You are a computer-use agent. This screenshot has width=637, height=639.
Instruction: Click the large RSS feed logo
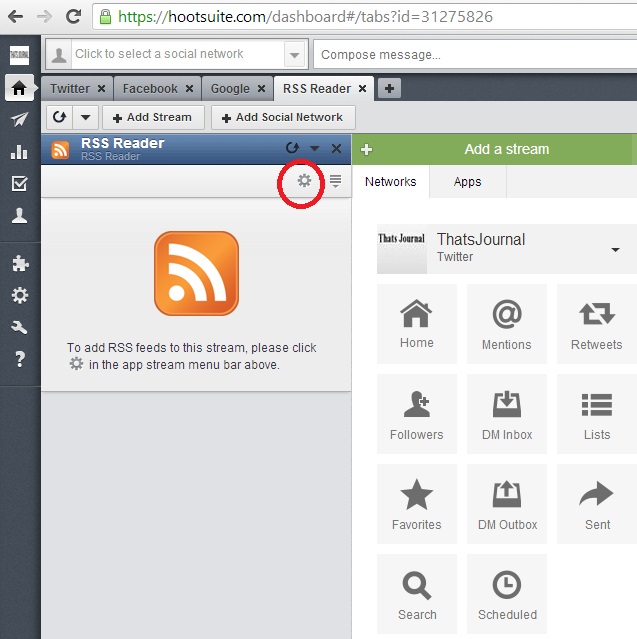coord(196,273)
